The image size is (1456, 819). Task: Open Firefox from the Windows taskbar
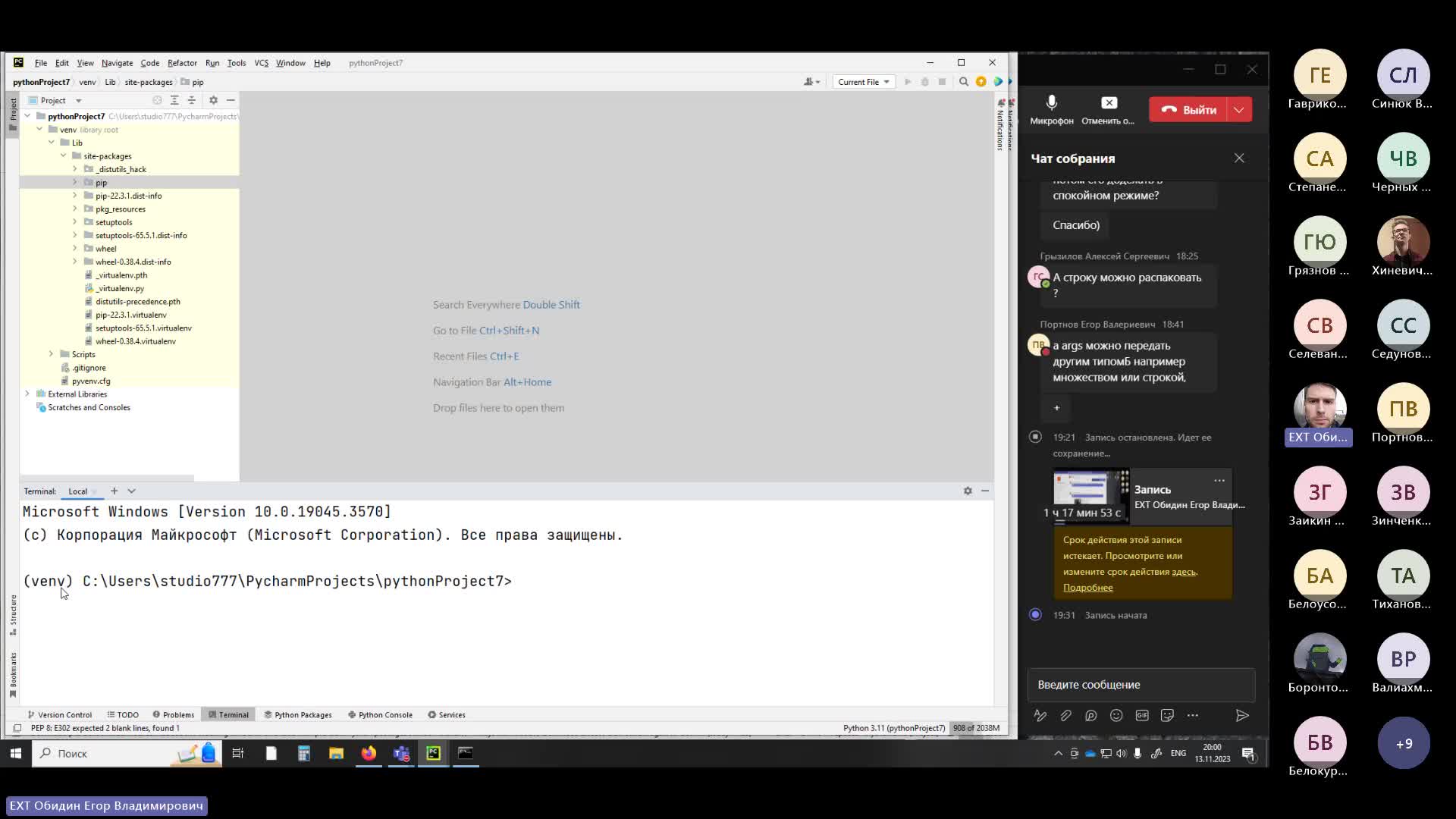coord(369,753)
